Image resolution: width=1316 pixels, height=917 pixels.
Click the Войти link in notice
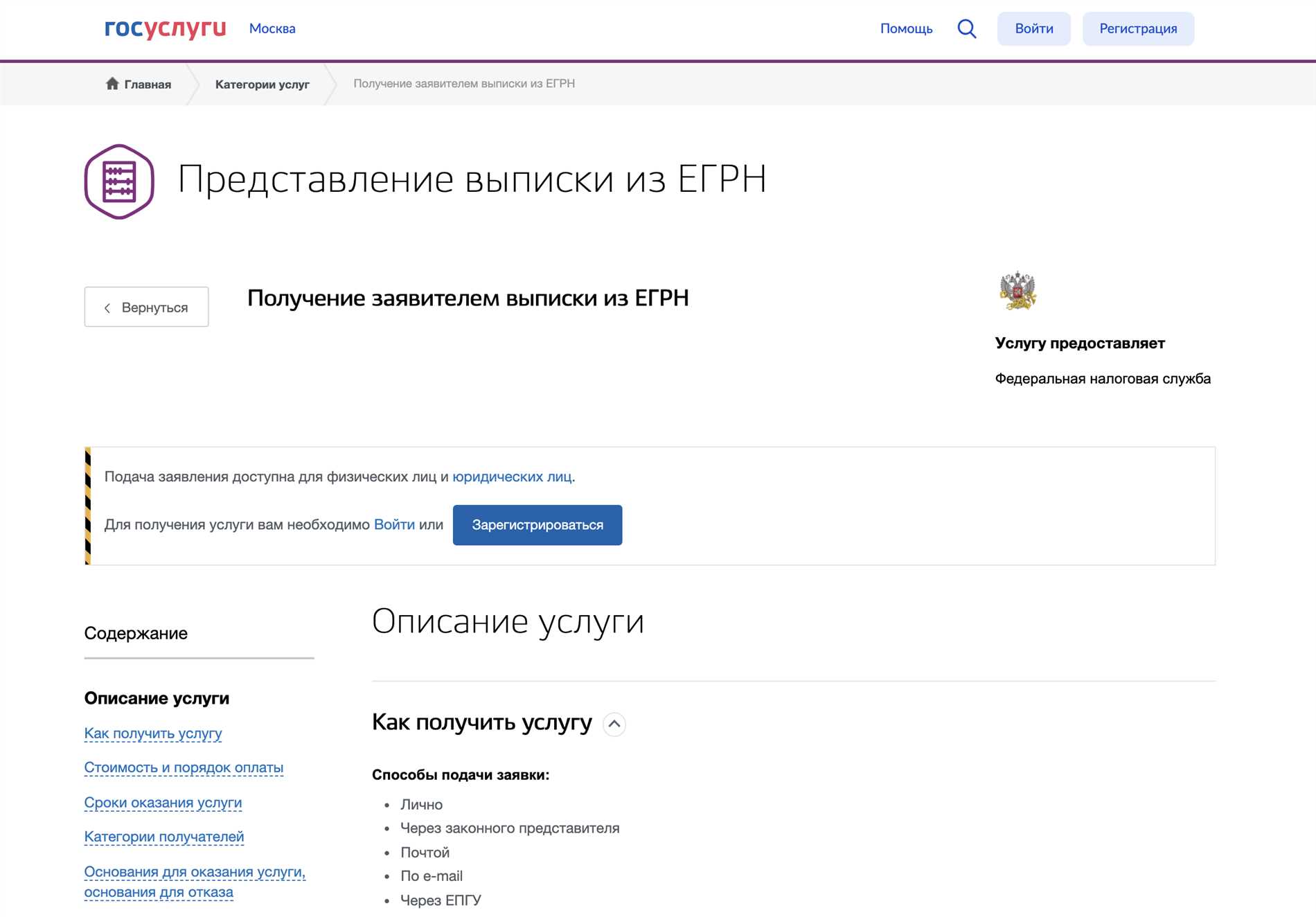[394, 524]
